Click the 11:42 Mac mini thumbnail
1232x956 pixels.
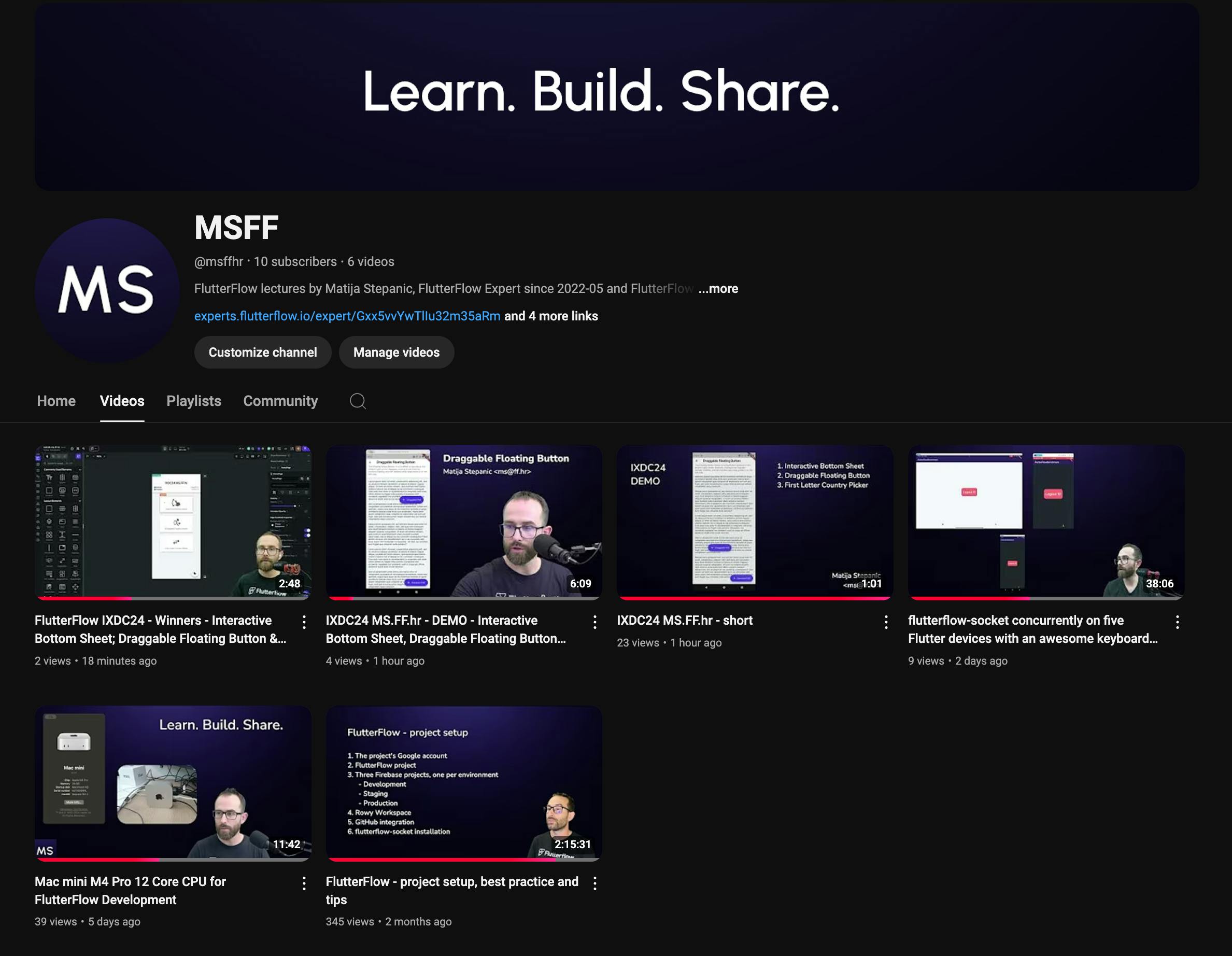pyautogui.click(x=173, y=783)
